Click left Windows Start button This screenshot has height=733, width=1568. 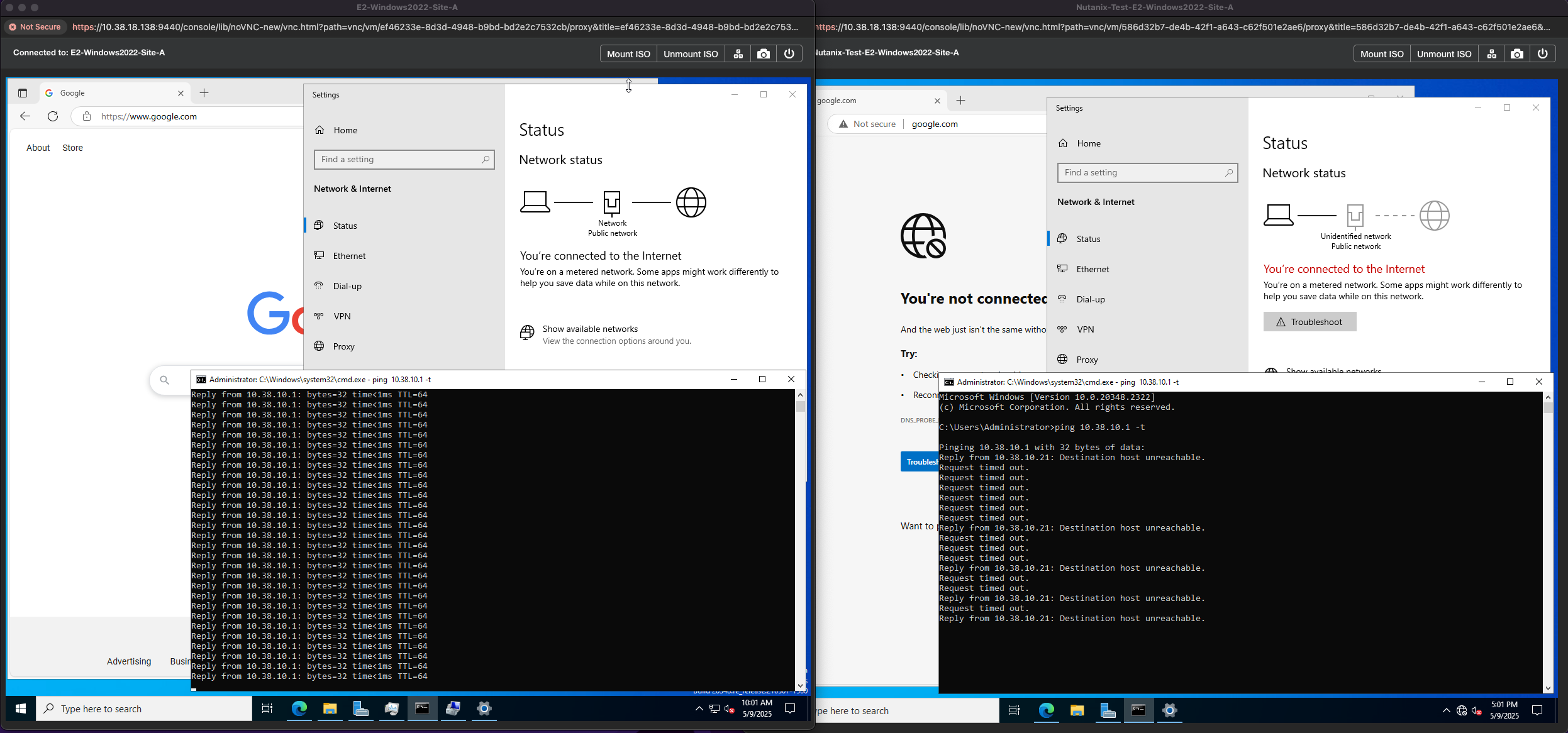(x=20, y=708)
